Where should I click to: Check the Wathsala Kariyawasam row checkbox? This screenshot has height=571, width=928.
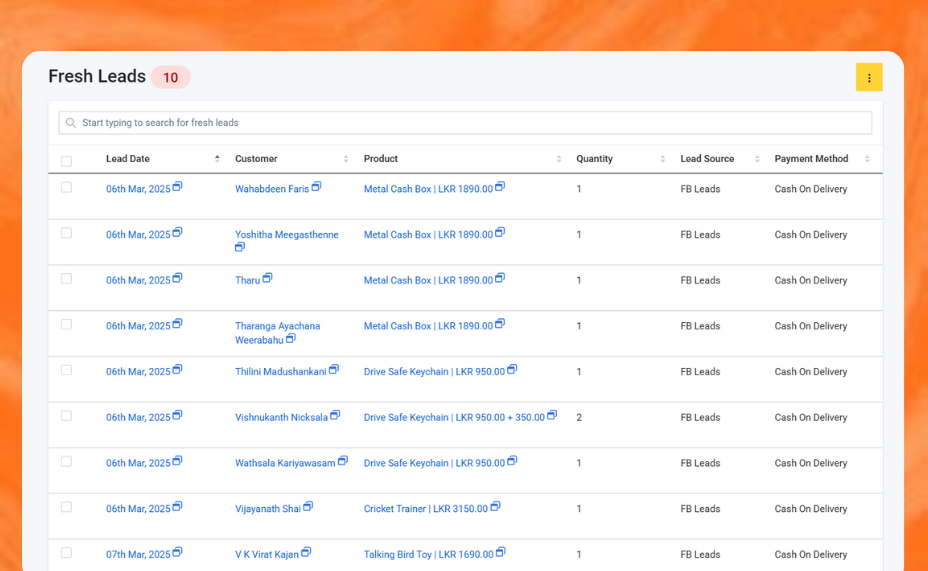tap(66, 462)
